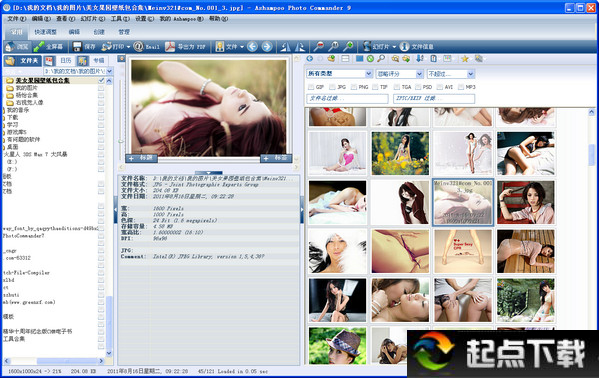The width and height of the screenshot is (599, 378).
Task: Open the 工具 menu
Action: [x=120, y=19]
